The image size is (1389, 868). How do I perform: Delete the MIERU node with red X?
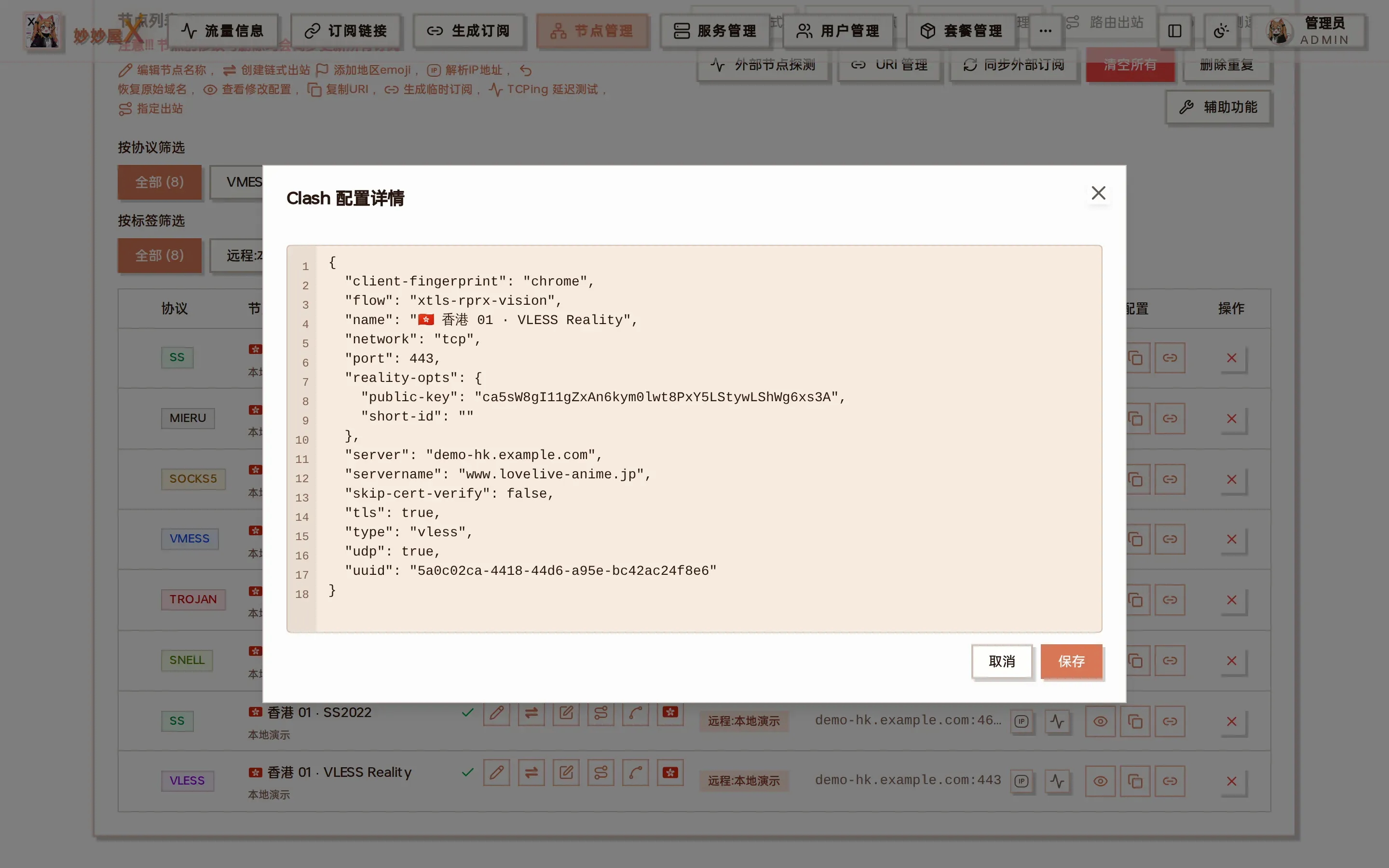coord(1231,419)
